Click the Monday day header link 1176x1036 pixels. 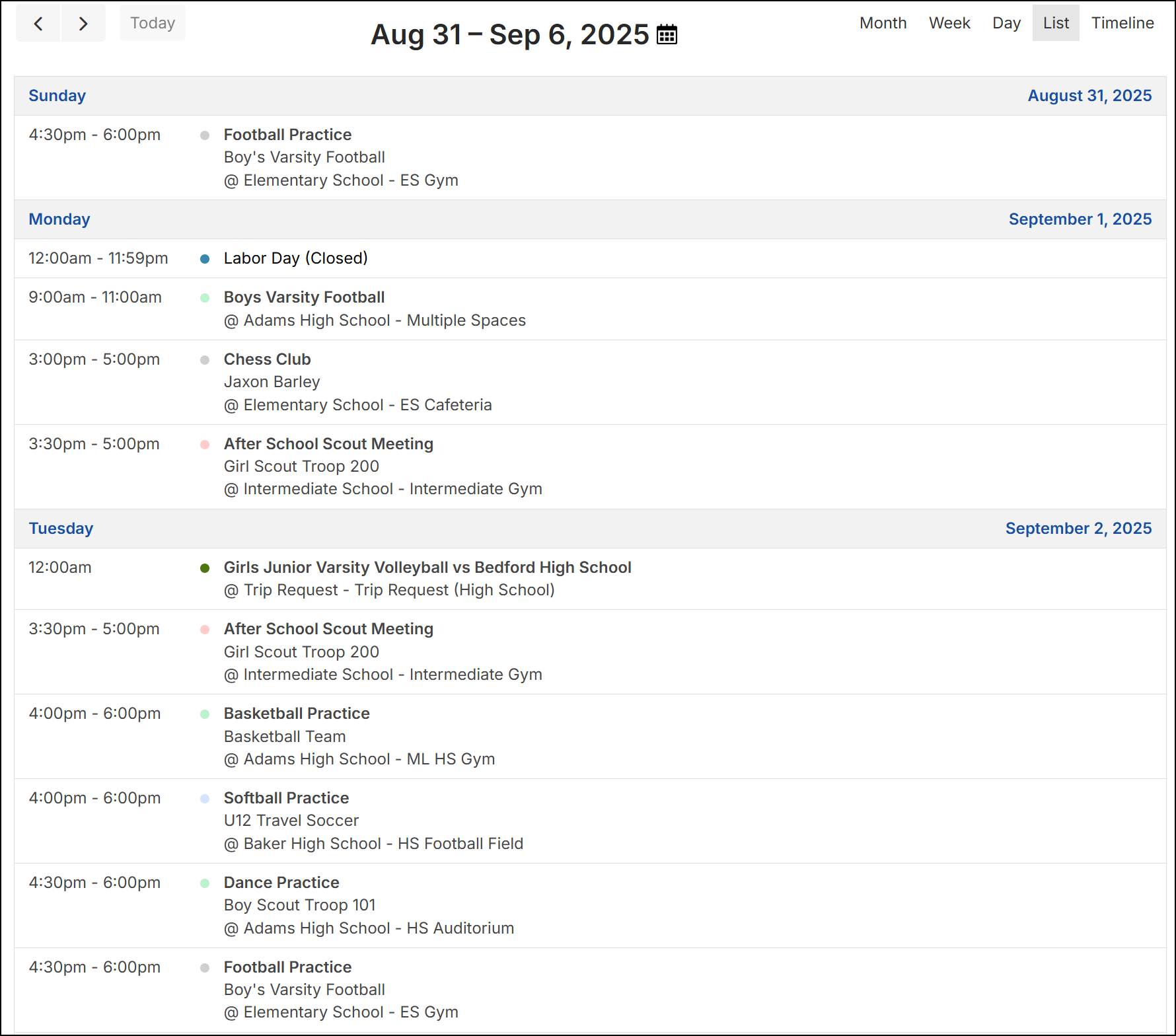59,219
